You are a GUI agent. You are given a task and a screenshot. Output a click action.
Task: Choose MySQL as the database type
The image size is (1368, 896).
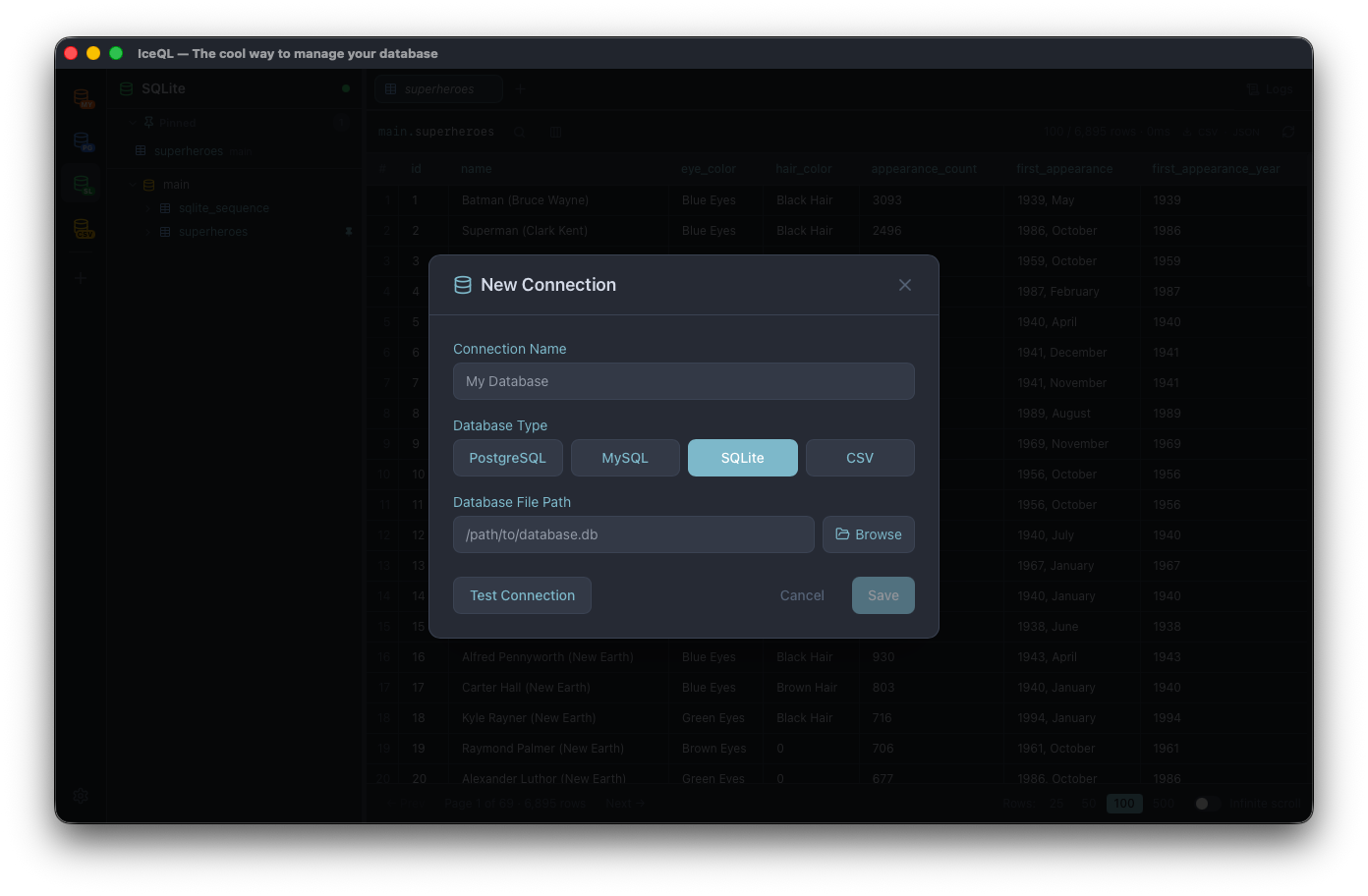tap(625, 458)
